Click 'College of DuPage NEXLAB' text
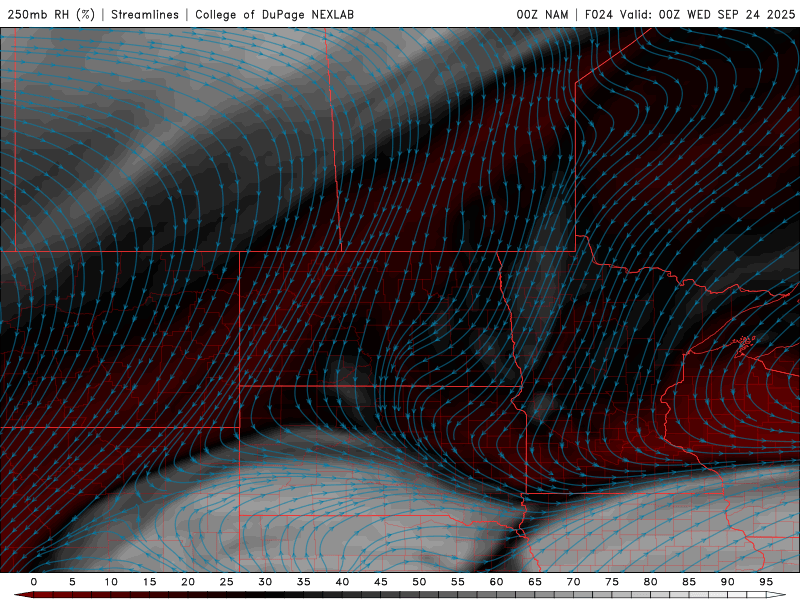The image size is (800, 600). pyautogui.click(x=274, y=14)
